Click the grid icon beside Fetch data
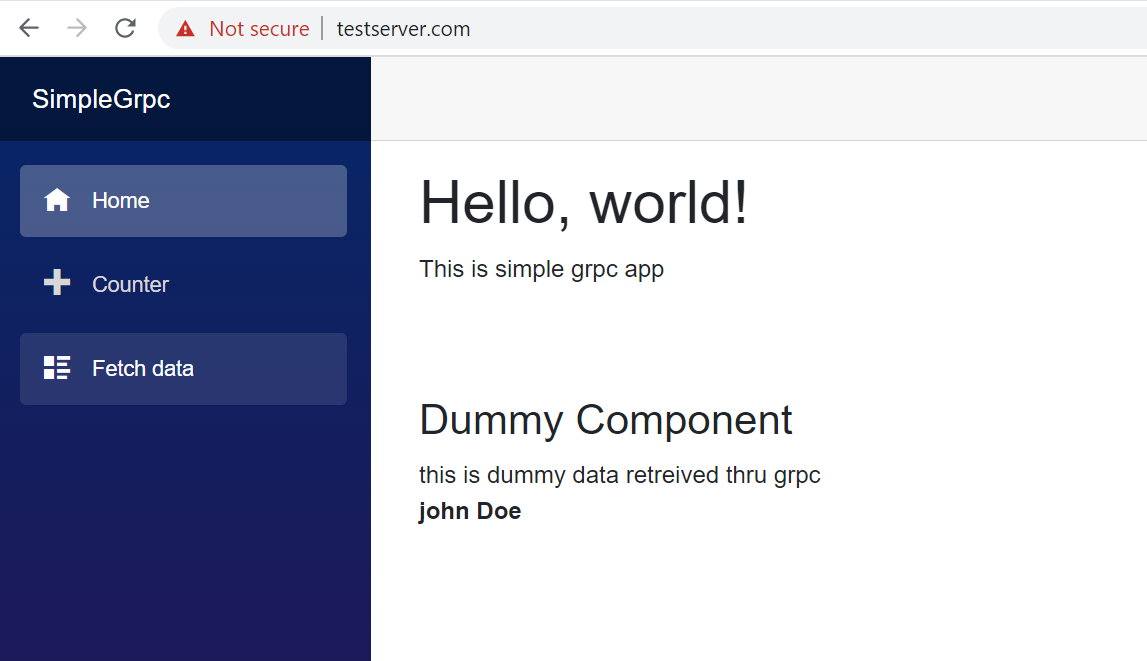The height and width of the screenshot is (661, 1147). 57,368
